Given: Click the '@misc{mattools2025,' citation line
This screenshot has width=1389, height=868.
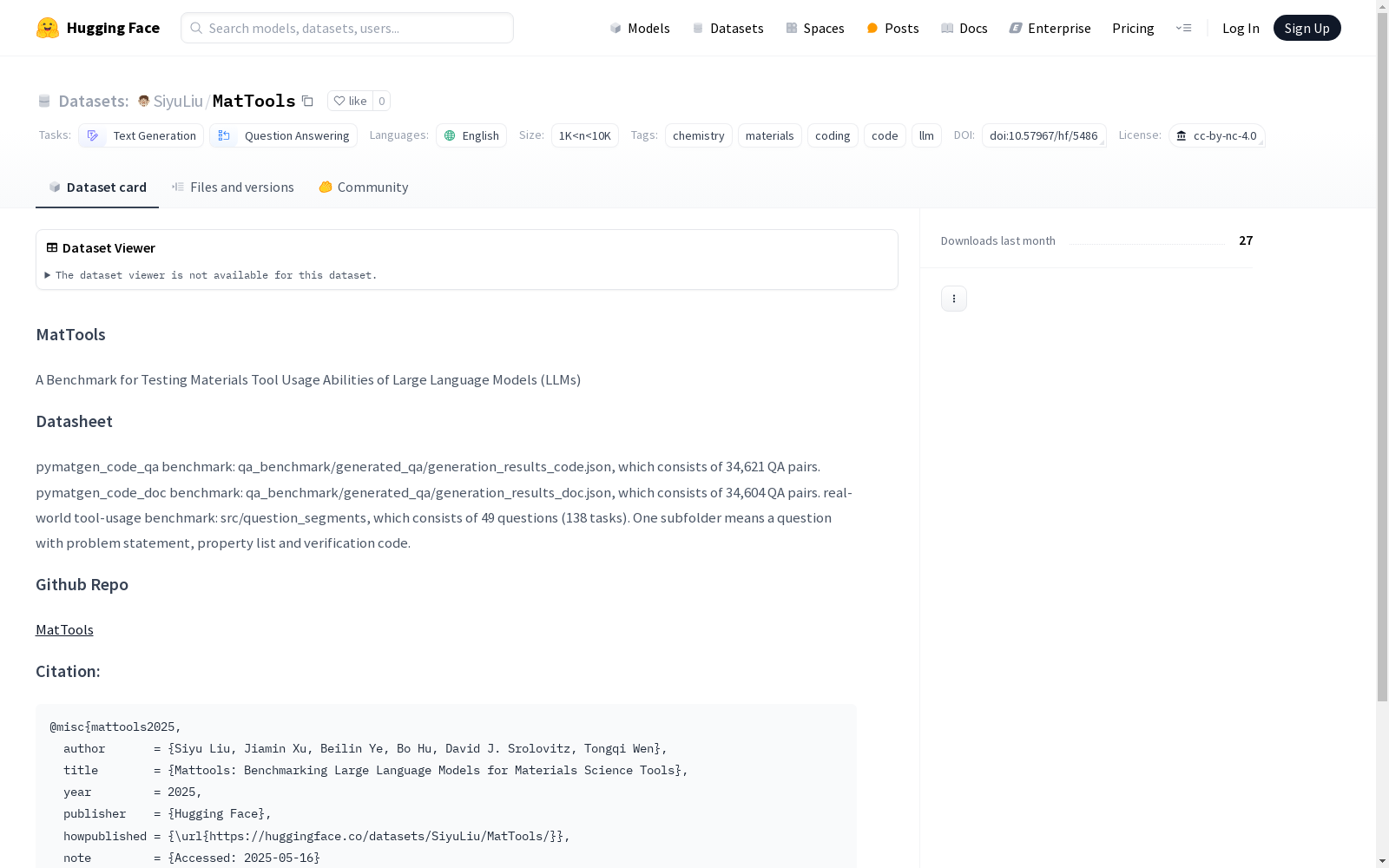Looking at the screenshot, I should coord(115,727).
